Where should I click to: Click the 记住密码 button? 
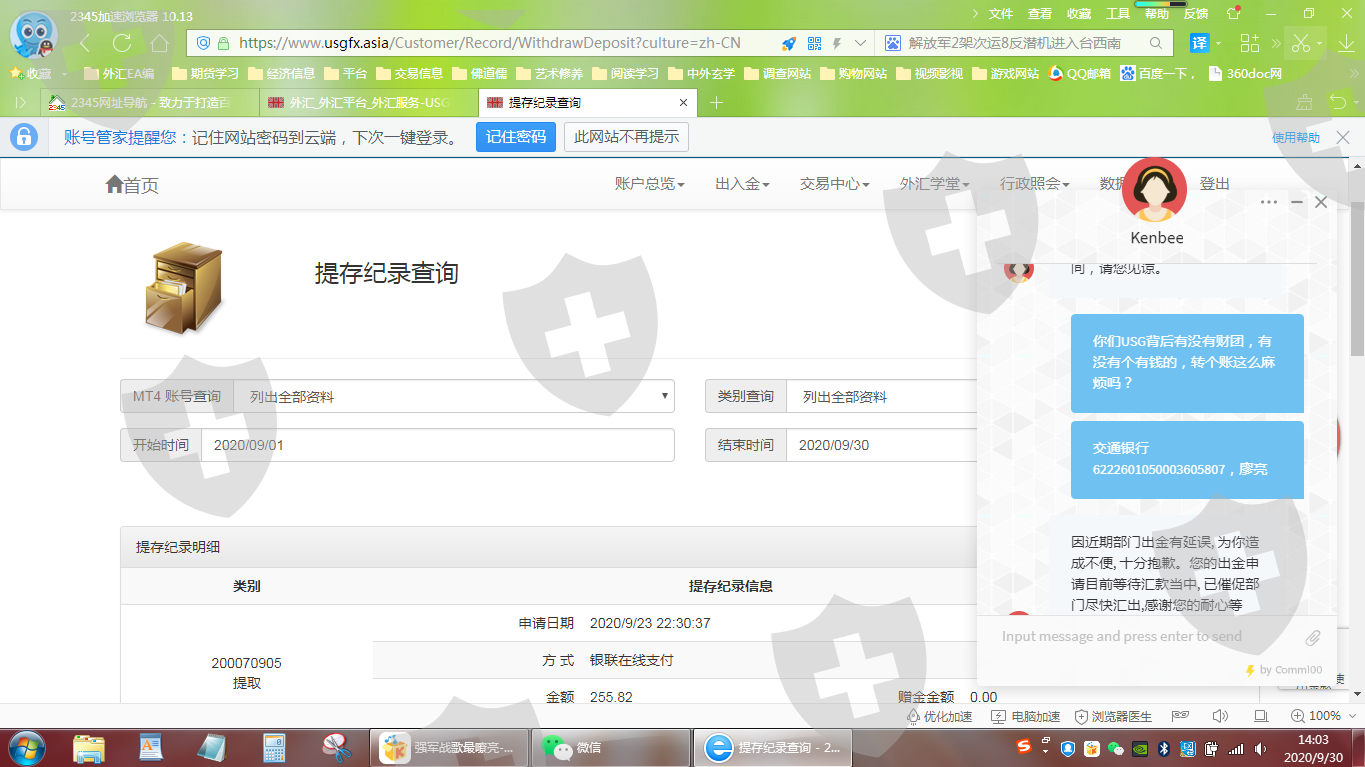click(x=515, y=137)
